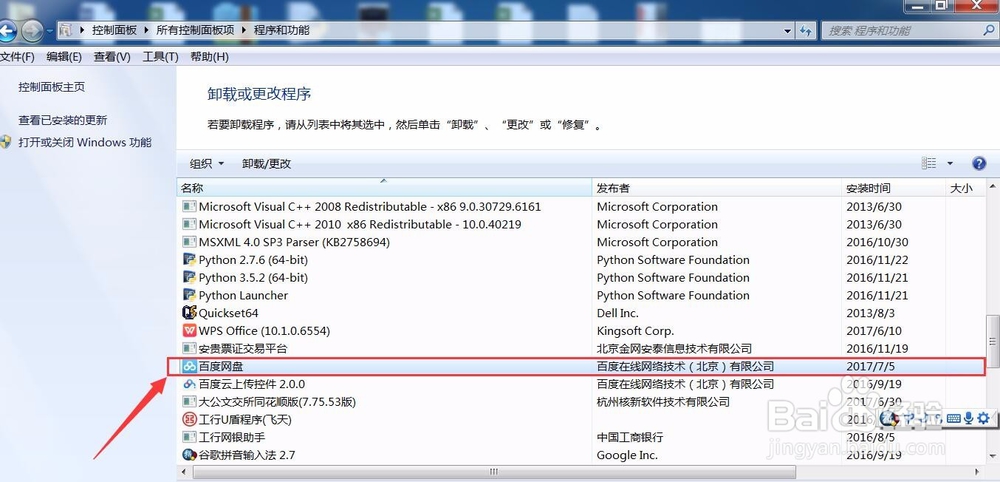Sort by the 名称 column header
Image resolution: width=1000 pixels, height=482 pixels.
(384, 188)
